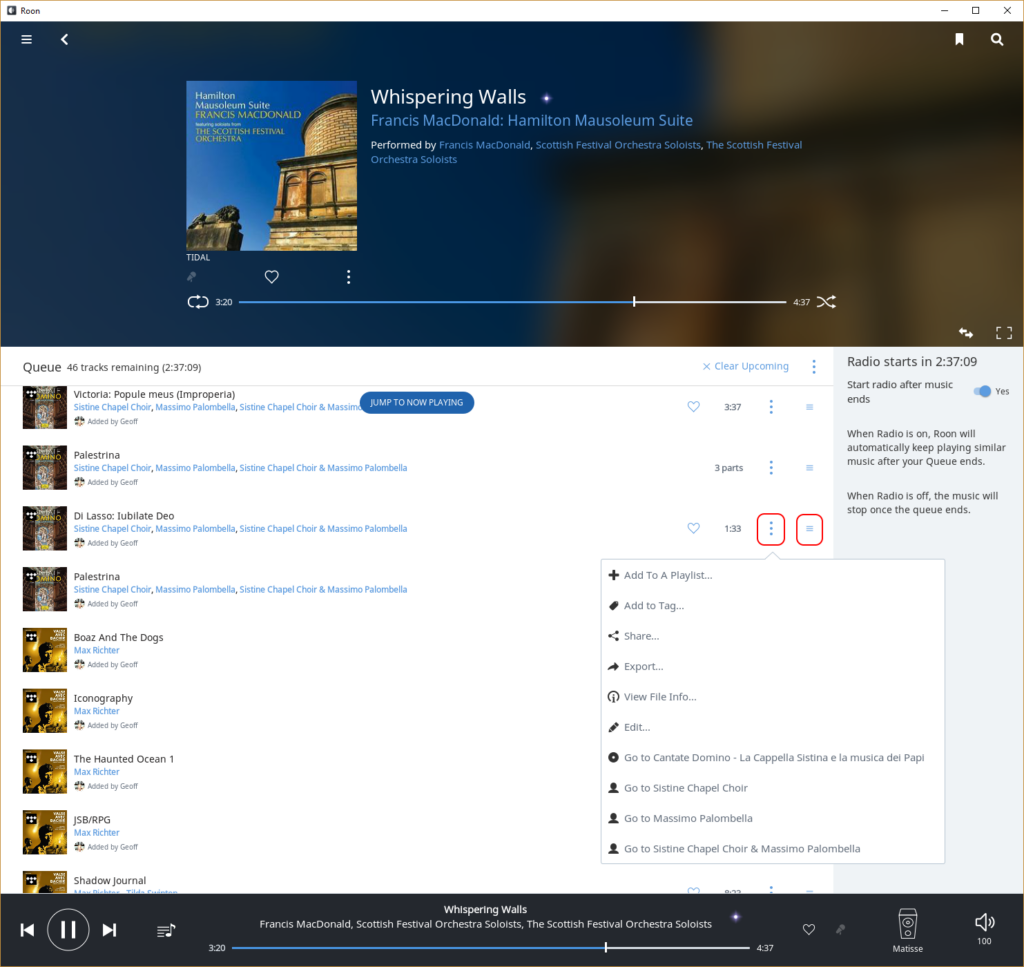The width and height of the screenshot is (1024, 967).
Task: Click Max Richter link under JSB/RPG
Action: click(97, 832)
